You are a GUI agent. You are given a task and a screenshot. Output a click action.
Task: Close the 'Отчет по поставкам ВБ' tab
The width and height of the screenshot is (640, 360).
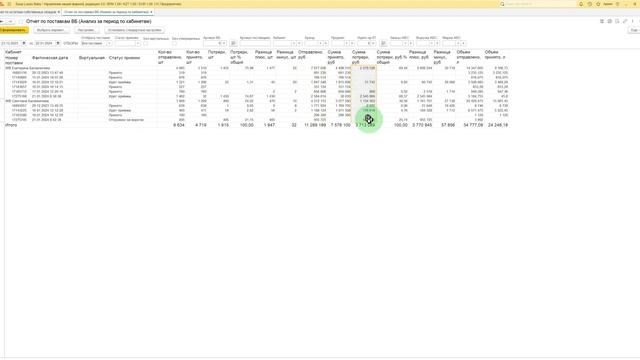151,12
